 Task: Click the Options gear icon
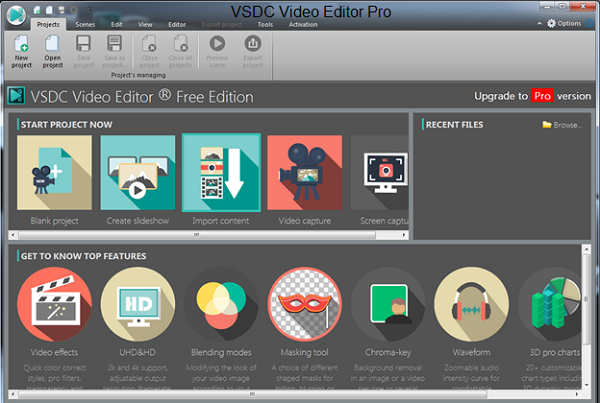(x=551, y=23)
